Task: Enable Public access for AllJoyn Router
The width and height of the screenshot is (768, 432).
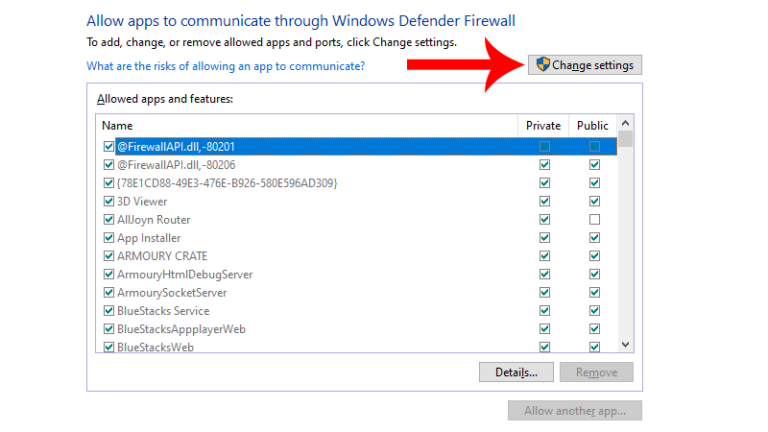Action: click(x=594, y=219)
